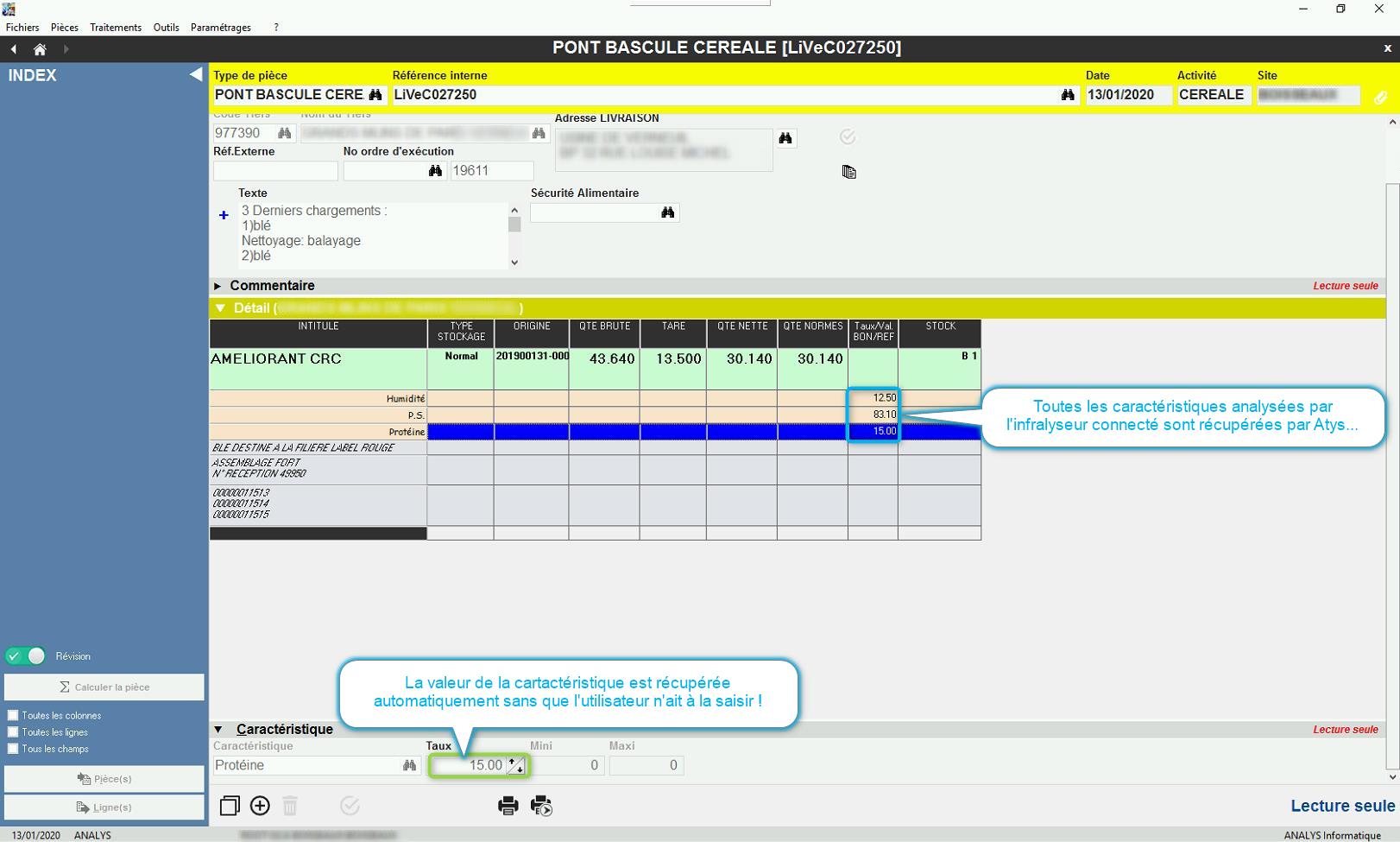Collapse the INDEX side panel arrow
This screenshot has width=1400, height=842.
coord(196,75)
